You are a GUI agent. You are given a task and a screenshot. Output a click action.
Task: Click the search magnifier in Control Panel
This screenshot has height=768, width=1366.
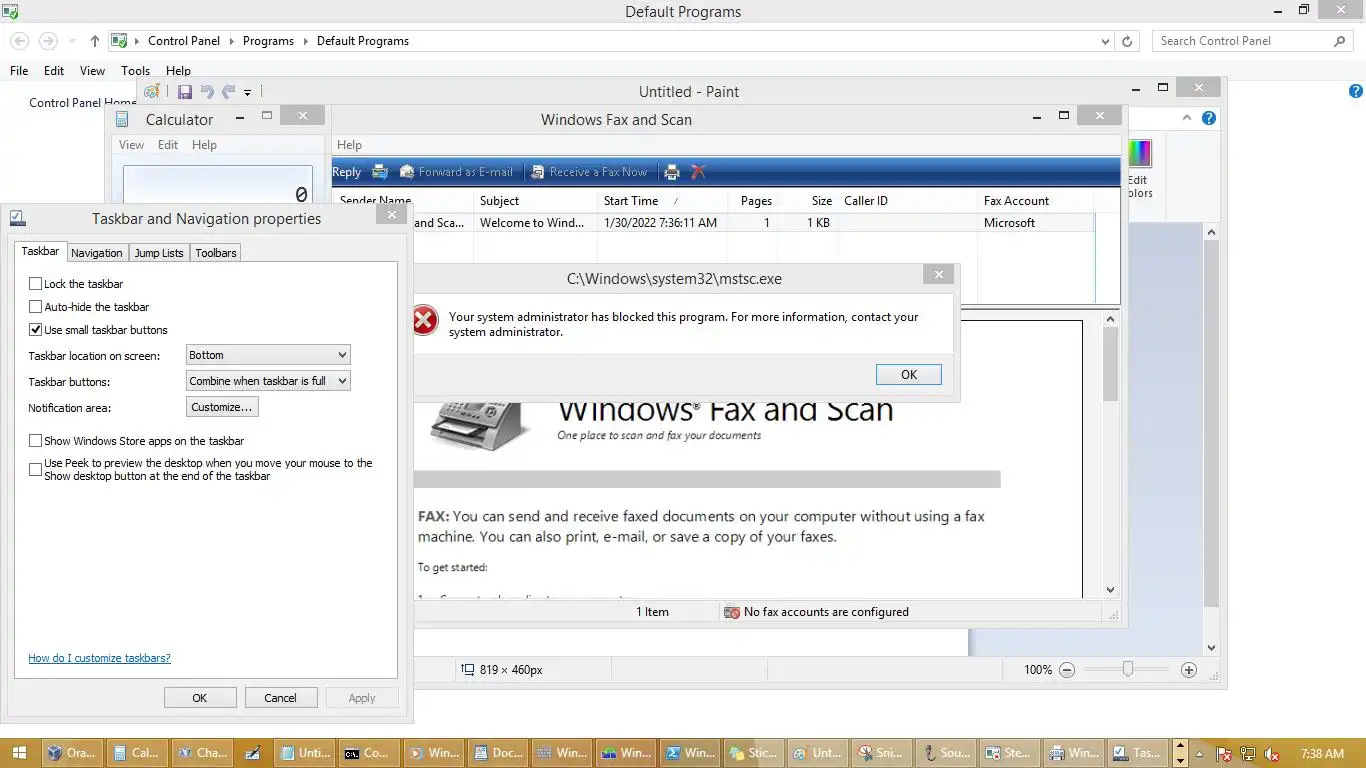point(1340,41)
